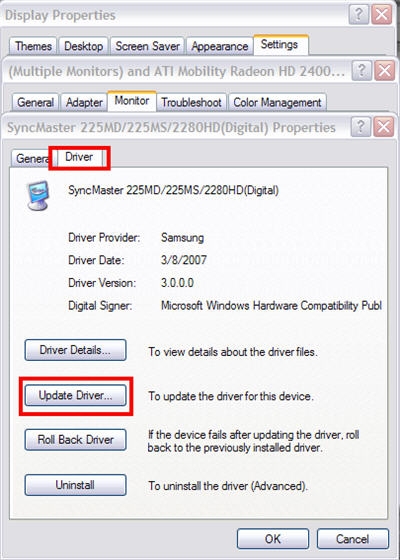This screenshot has width=400, height=560.
Task: Click help icon of ATI Mobility Radeon window
Action: [362, 71]
